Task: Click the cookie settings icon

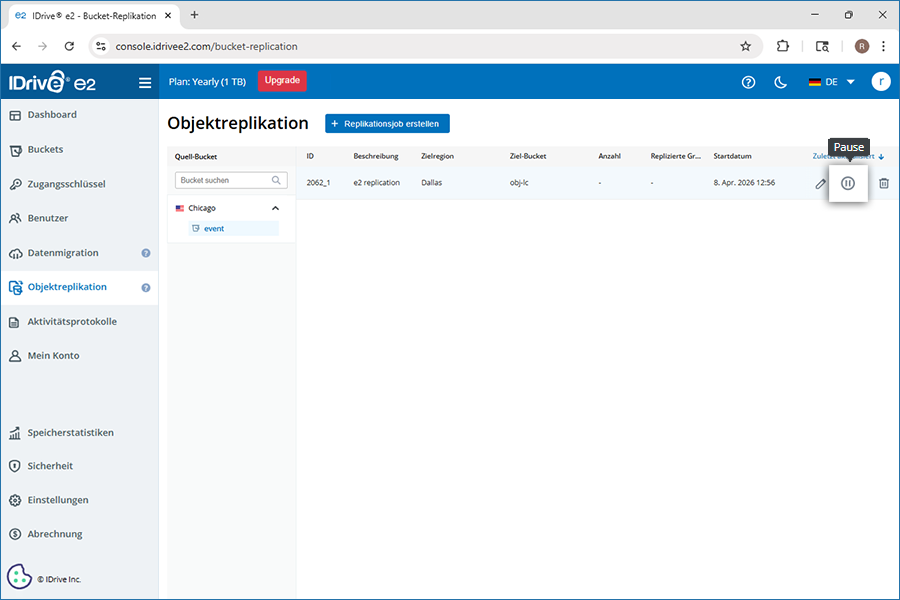Action: pos(19,577)
